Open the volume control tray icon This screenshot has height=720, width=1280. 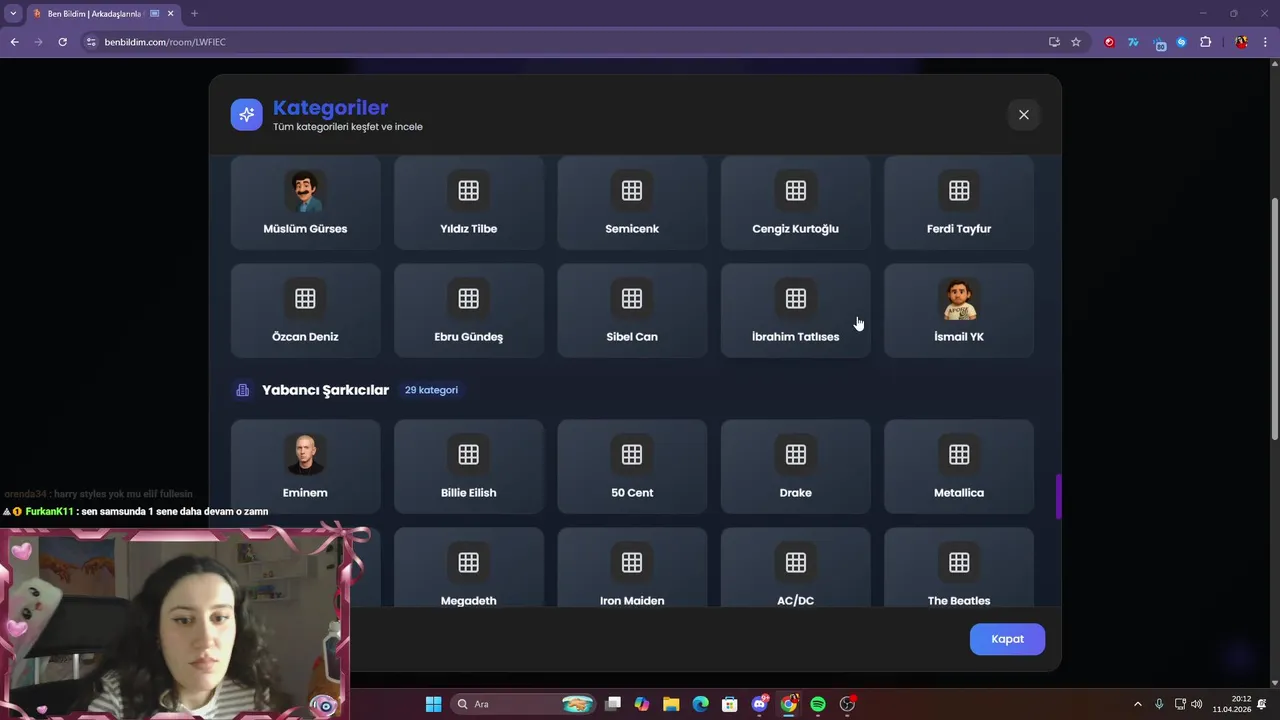[x=1197, y=704]
